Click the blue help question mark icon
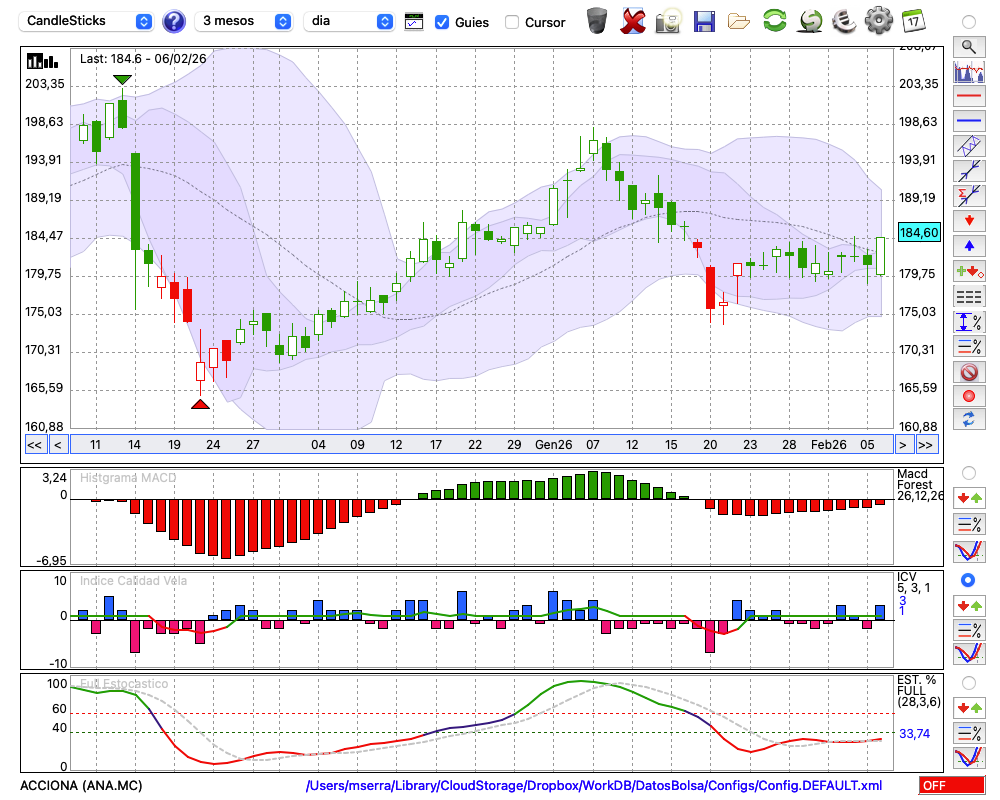Viewport: 1000px width, 800px height. 174,21
